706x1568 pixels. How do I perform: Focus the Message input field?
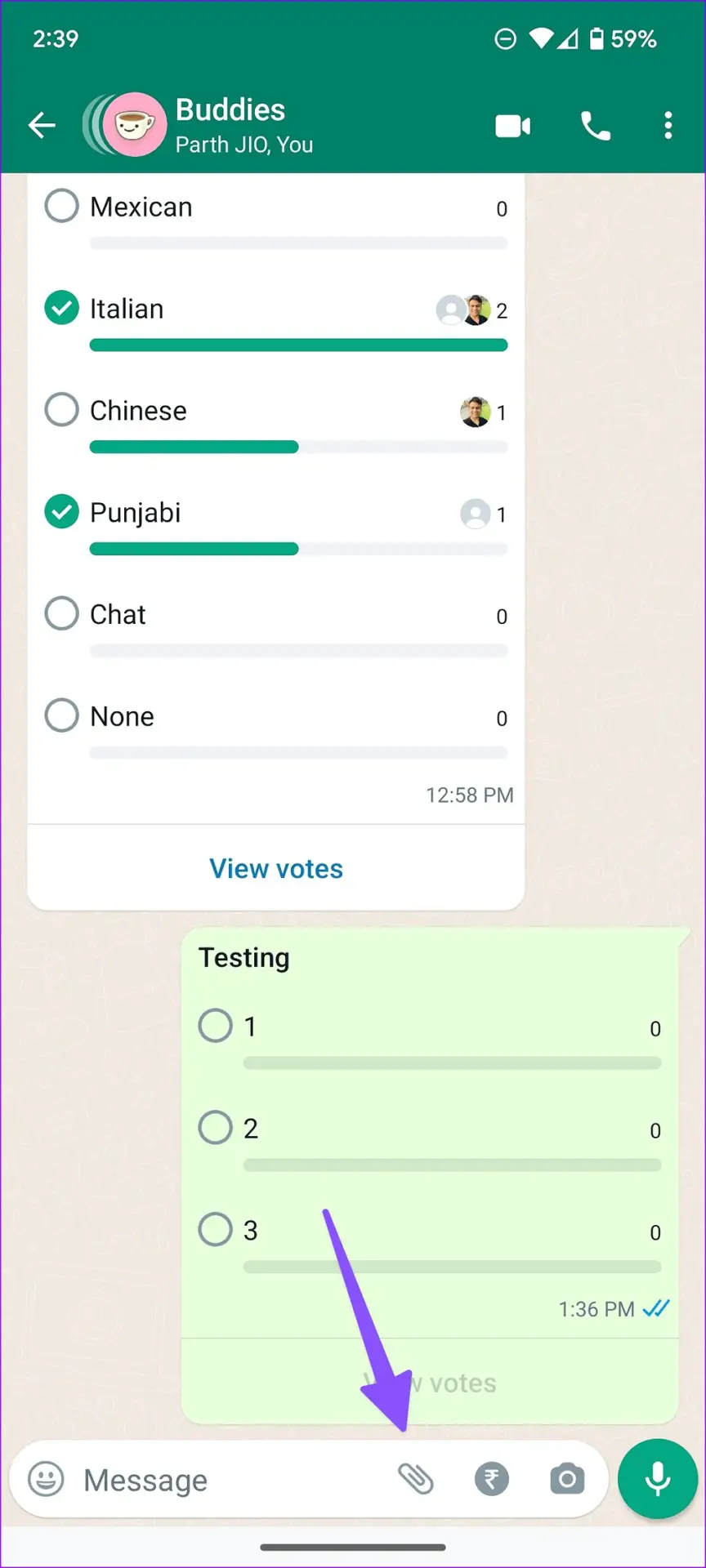[x=229, y=1479]
